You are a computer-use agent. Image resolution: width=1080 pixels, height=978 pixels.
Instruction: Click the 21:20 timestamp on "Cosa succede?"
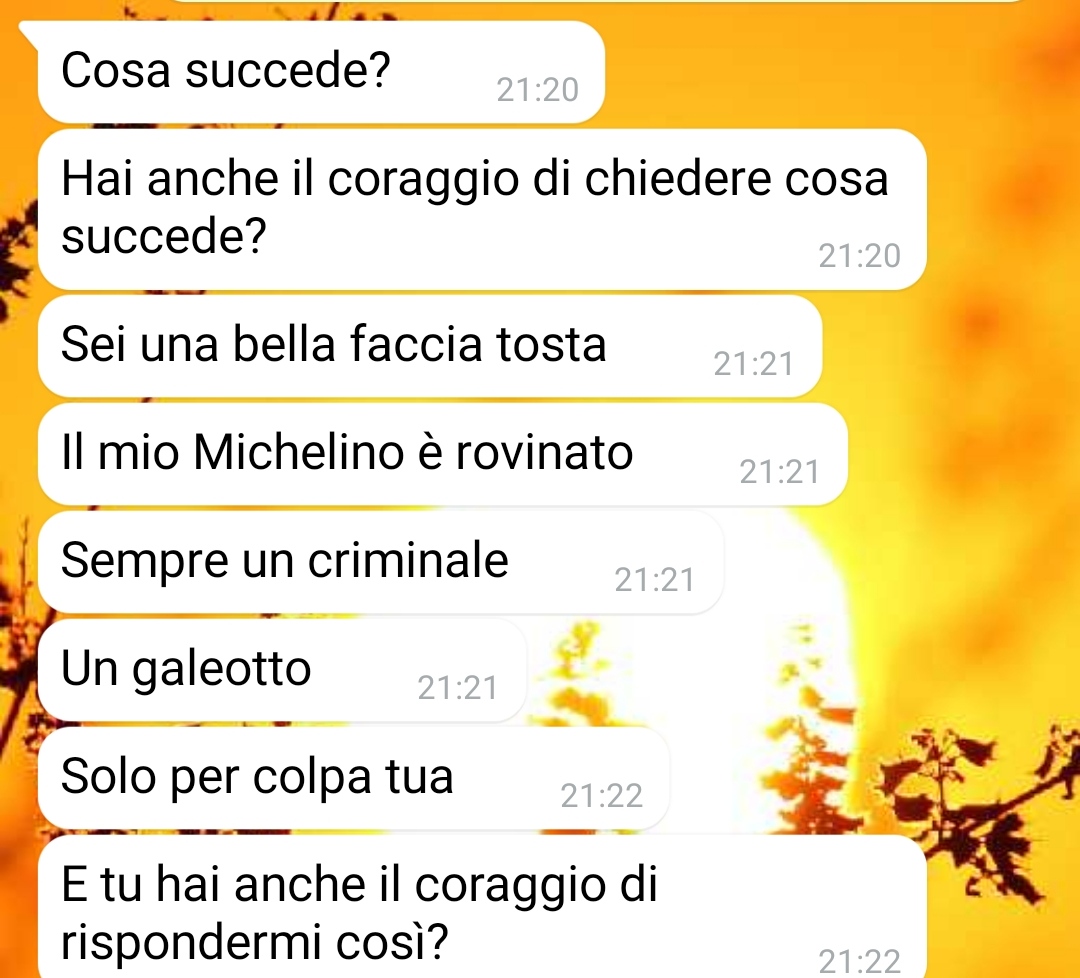[537, 90]
